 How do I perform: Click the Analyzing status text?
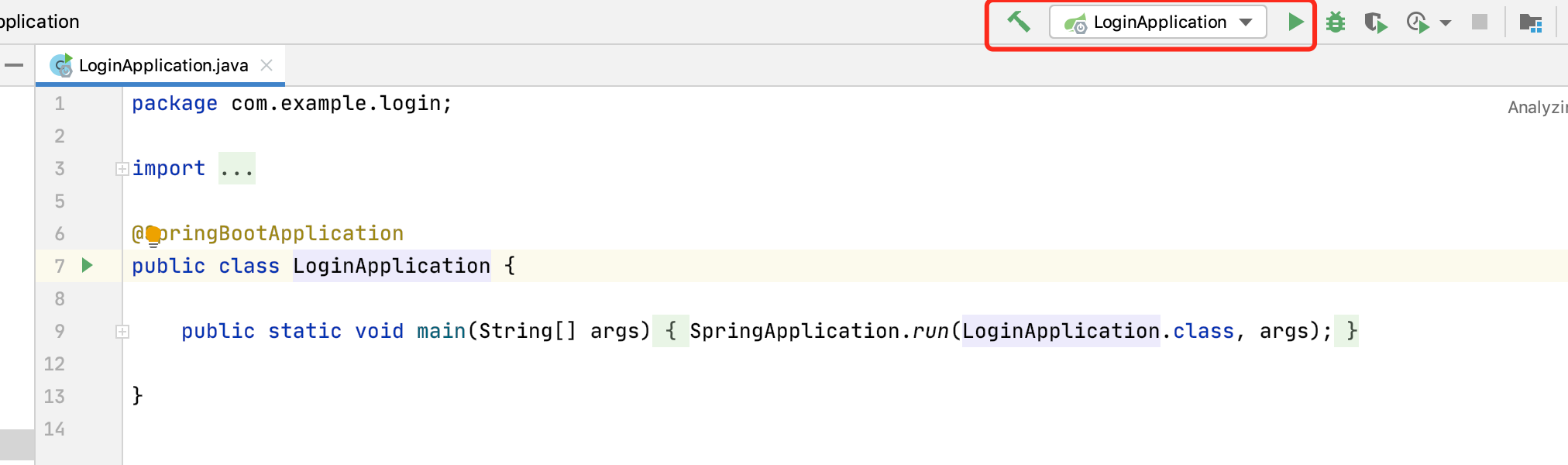pyautogui.click(x=1537, y=108)
